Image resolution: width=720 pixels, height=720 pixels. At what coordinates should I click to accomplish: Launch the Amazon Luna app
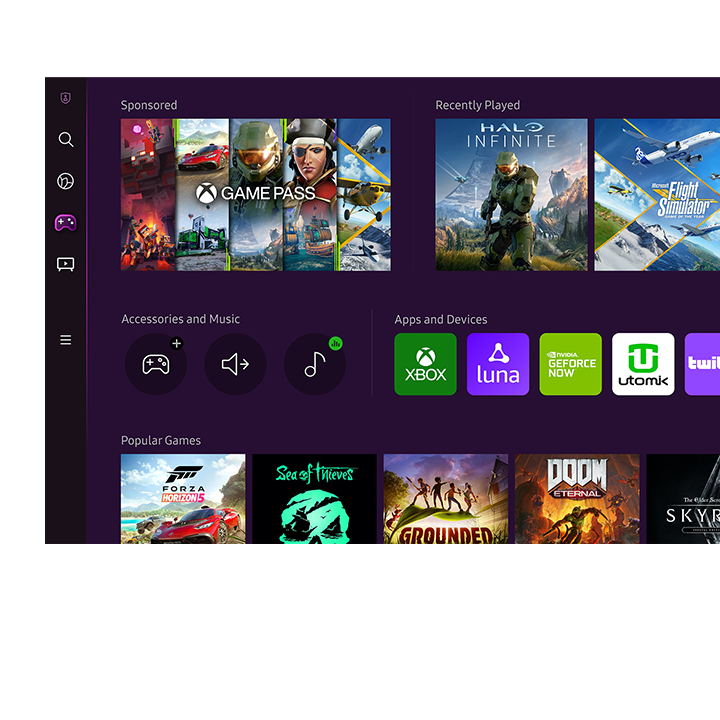tap(498, 364)
